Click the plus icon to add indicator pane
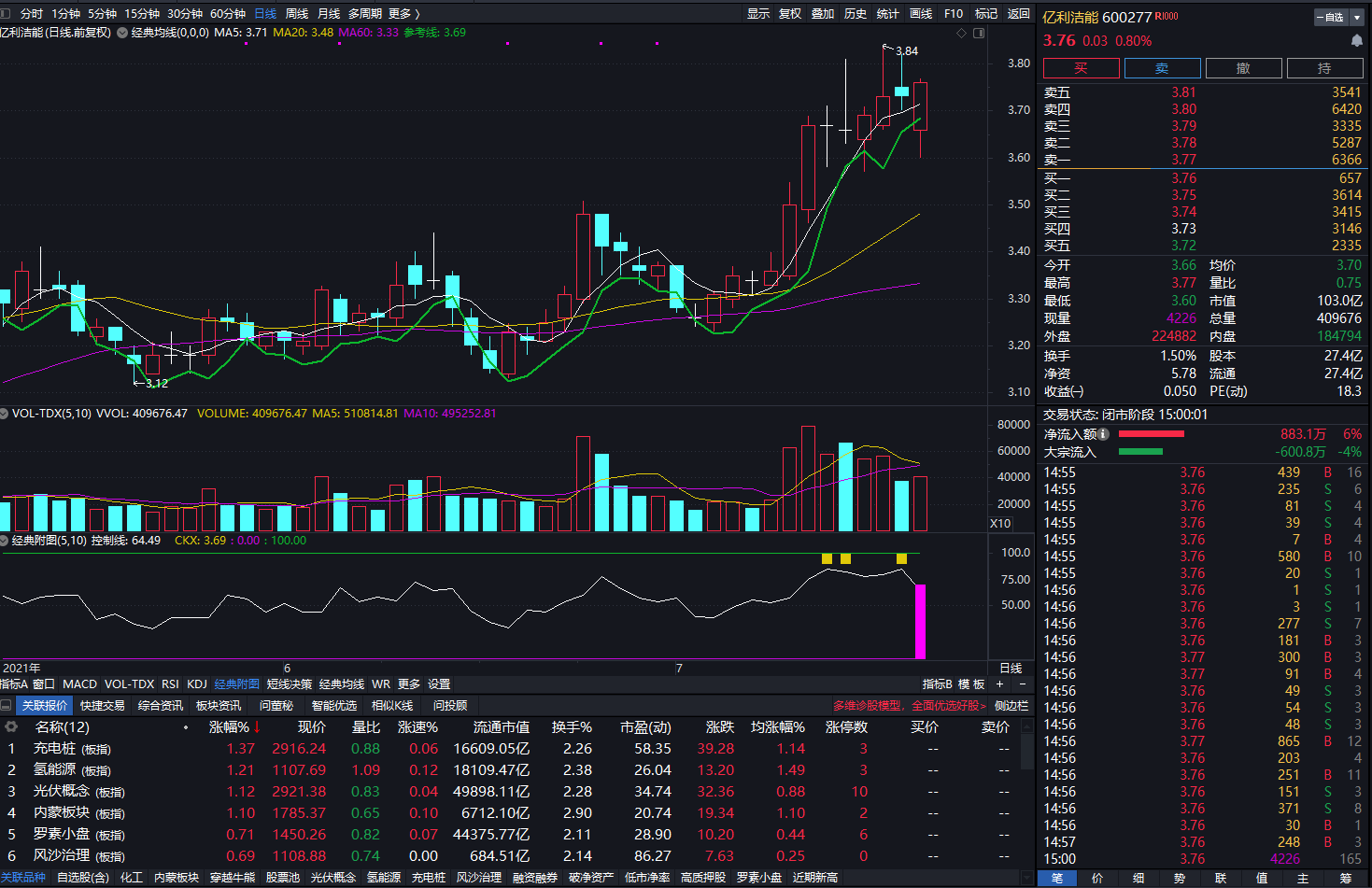The width and height of the screenshot is (1372, 888). pyautogui.click(x=999, y=684)
